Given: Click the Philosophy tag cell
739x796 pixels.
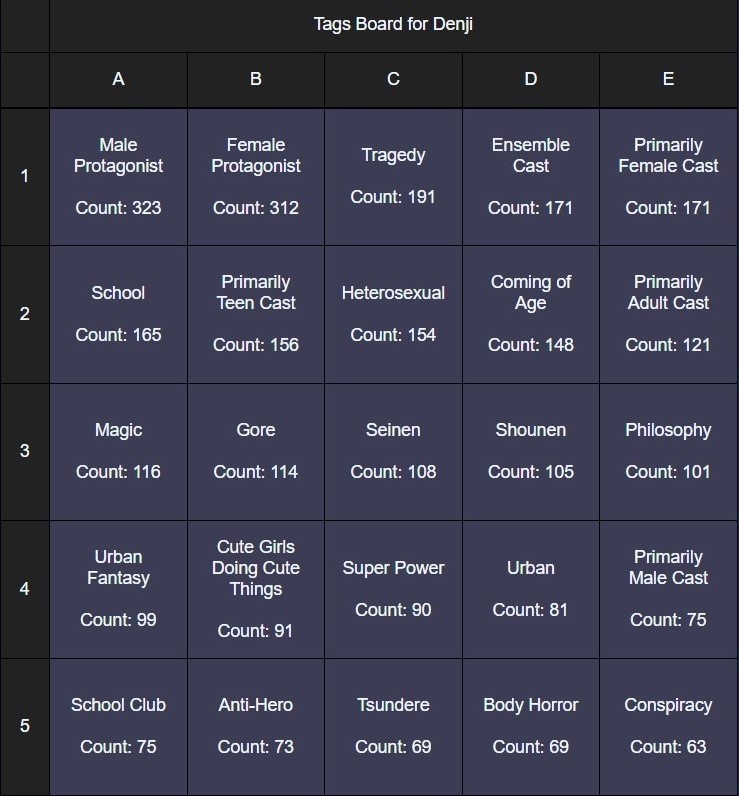Looking at the screenshot, I should point(668,451).
